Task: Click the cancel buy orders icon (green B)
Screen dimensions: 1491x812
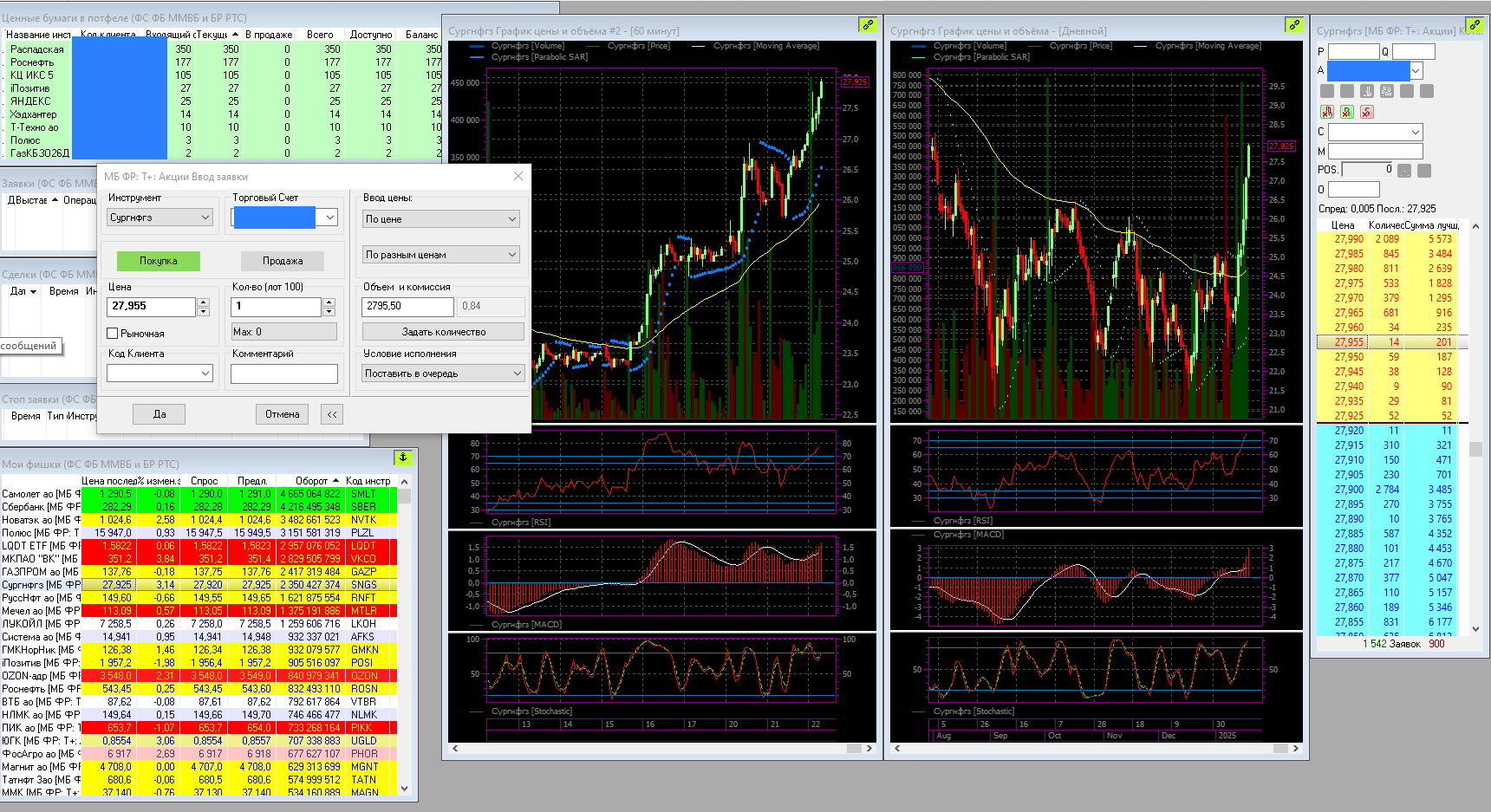Action: (x=1346, y=112)
